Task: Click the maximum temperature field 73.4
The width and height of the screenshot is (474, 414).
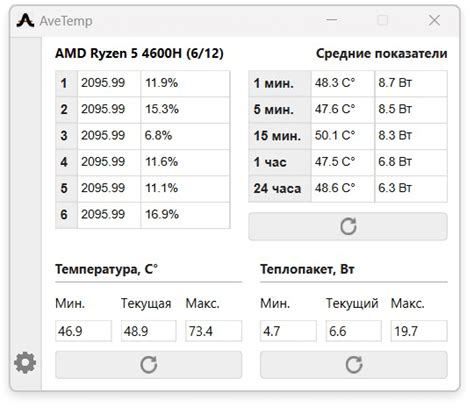Action: [x=214, y=331]
